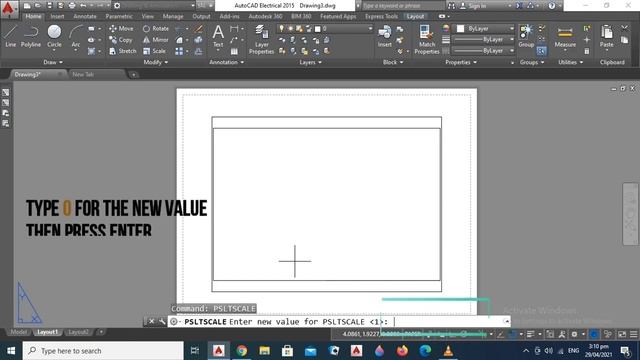Expand the Utilities panel
This screenshot has height=360, width=640.
point(571,62)
